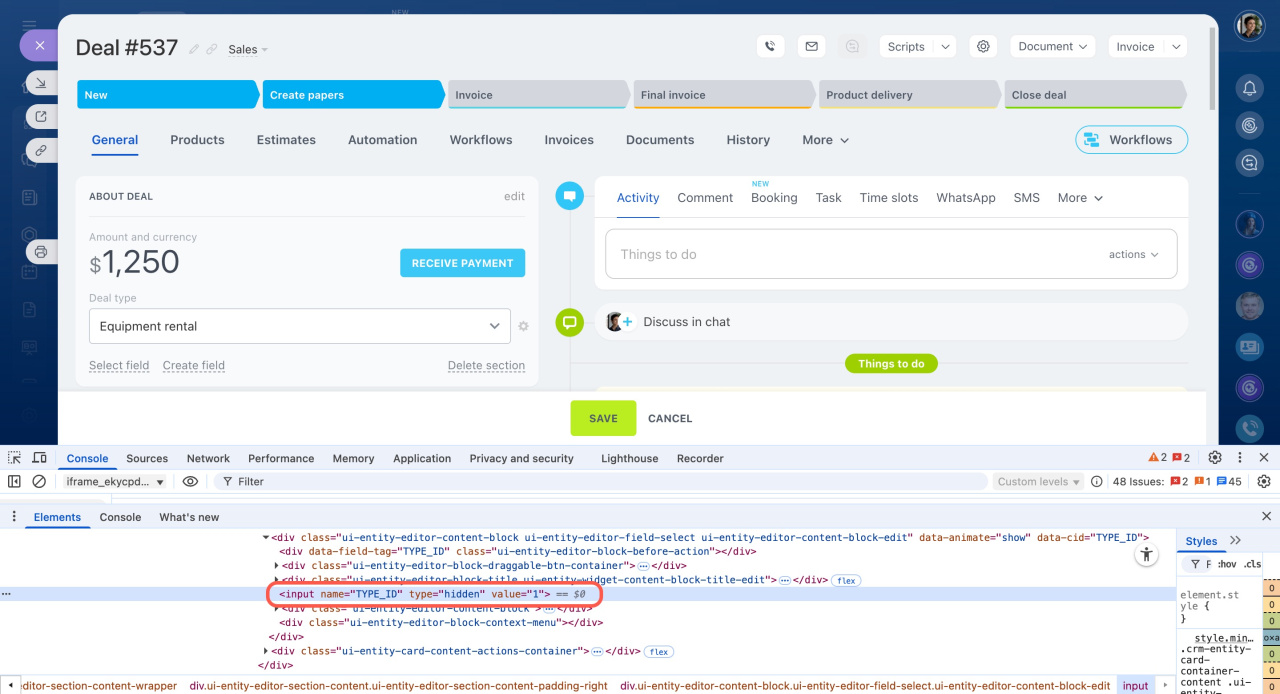Viewport: 1280px width, 694px height.
Task: Open the Deal type Equipment rental dropdown
Action: point(299,326)
